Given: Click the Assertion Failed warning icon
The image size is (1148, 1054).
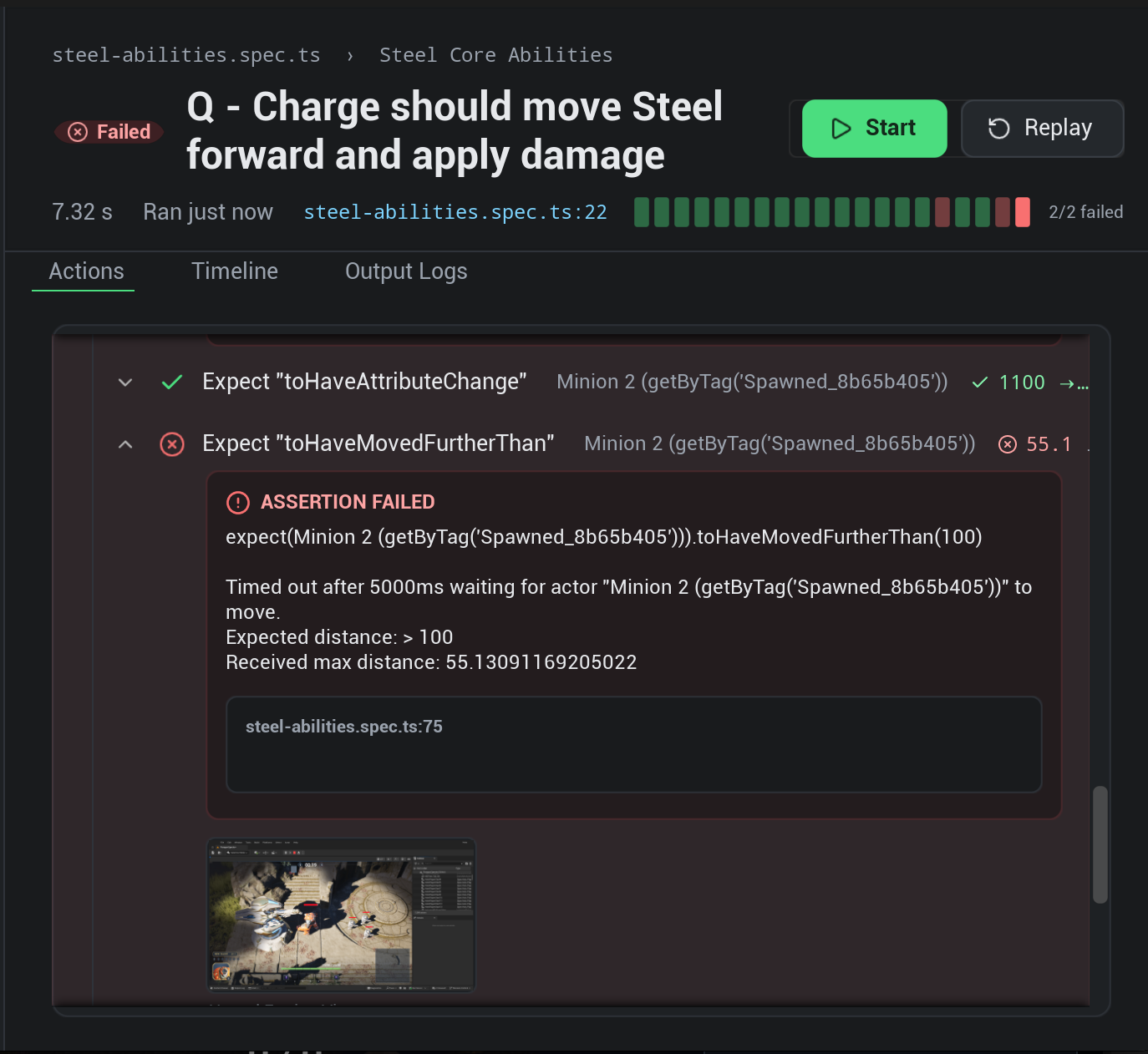Looking at the screenshot, I should [238, 502].
